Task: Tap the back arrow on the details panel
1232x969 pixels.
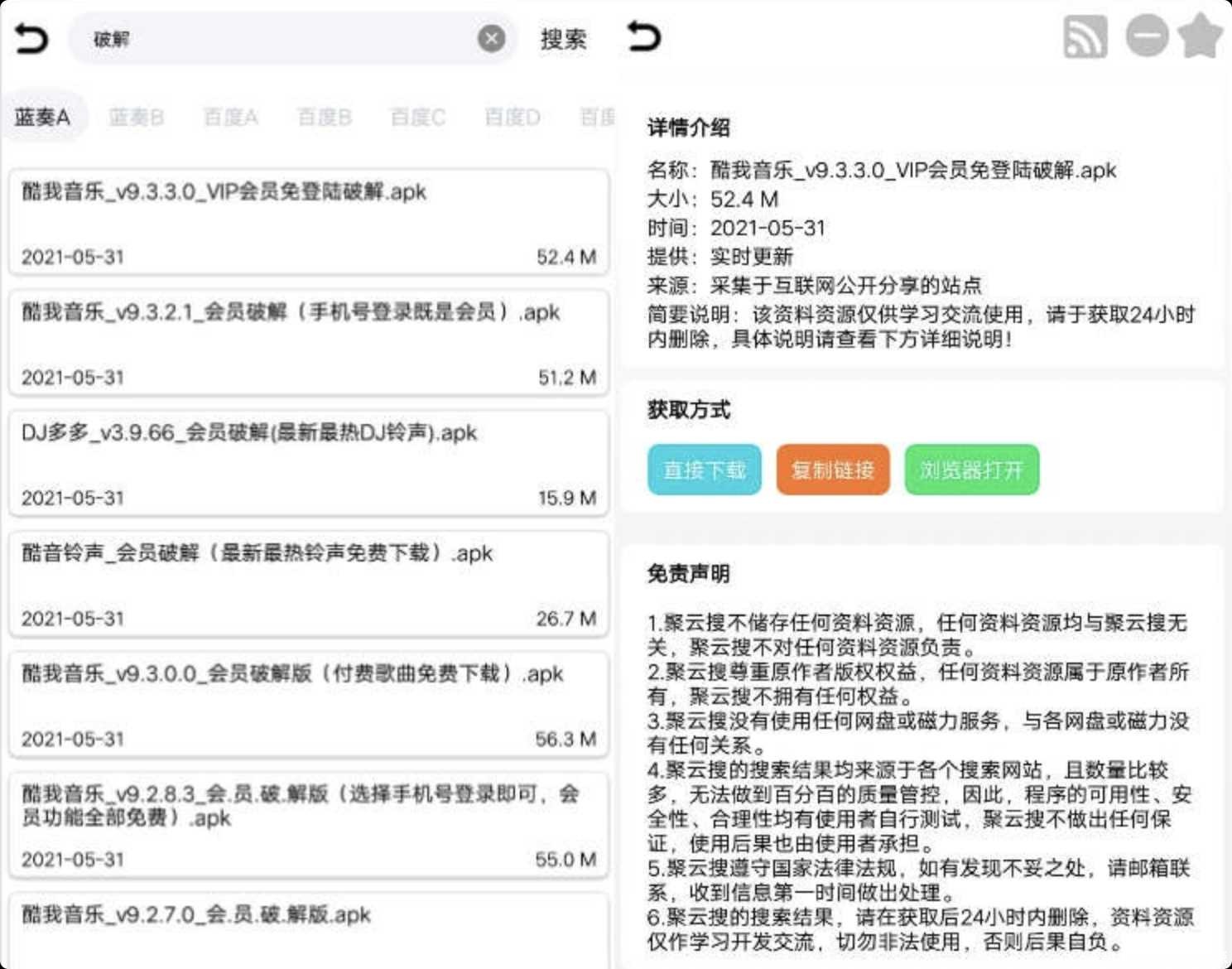Action: [x=643, y=36]
